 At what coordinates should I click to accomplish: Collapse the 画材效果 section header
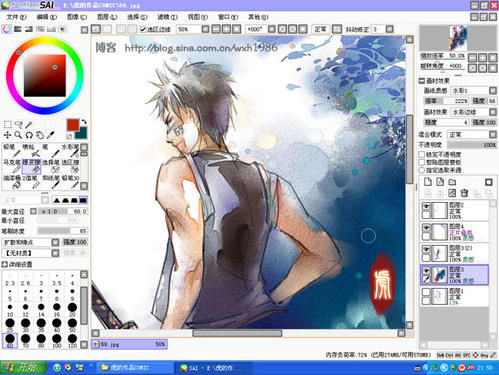(422, 81)
